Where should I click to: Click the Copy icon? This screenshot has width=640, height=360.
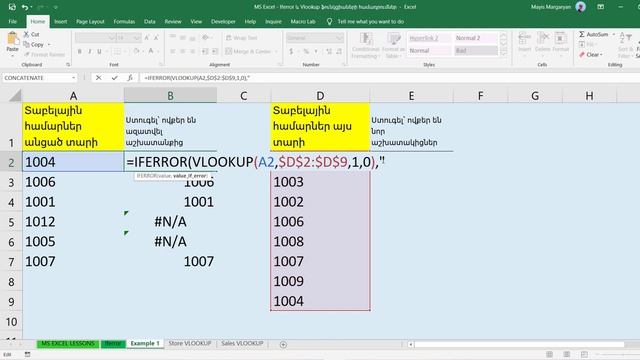pos(27,44)
